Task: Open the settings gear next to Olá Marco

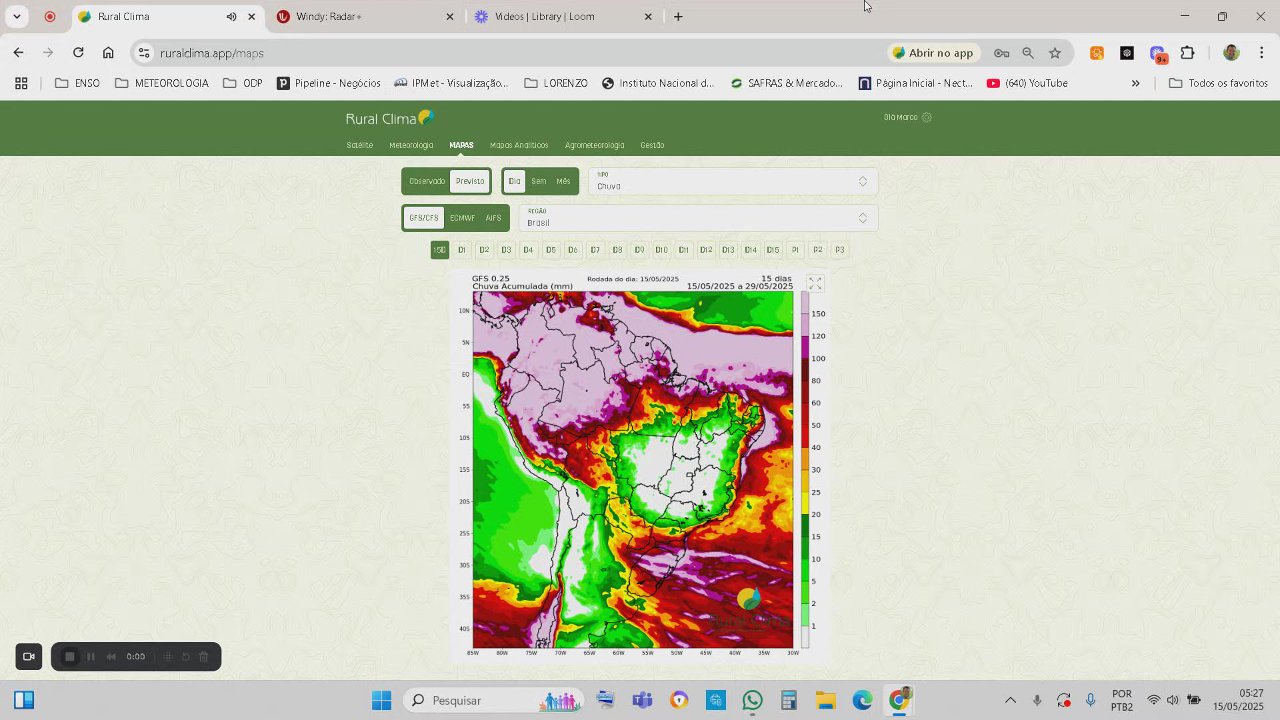Action: pyautogui.click(x=927, y=117)
